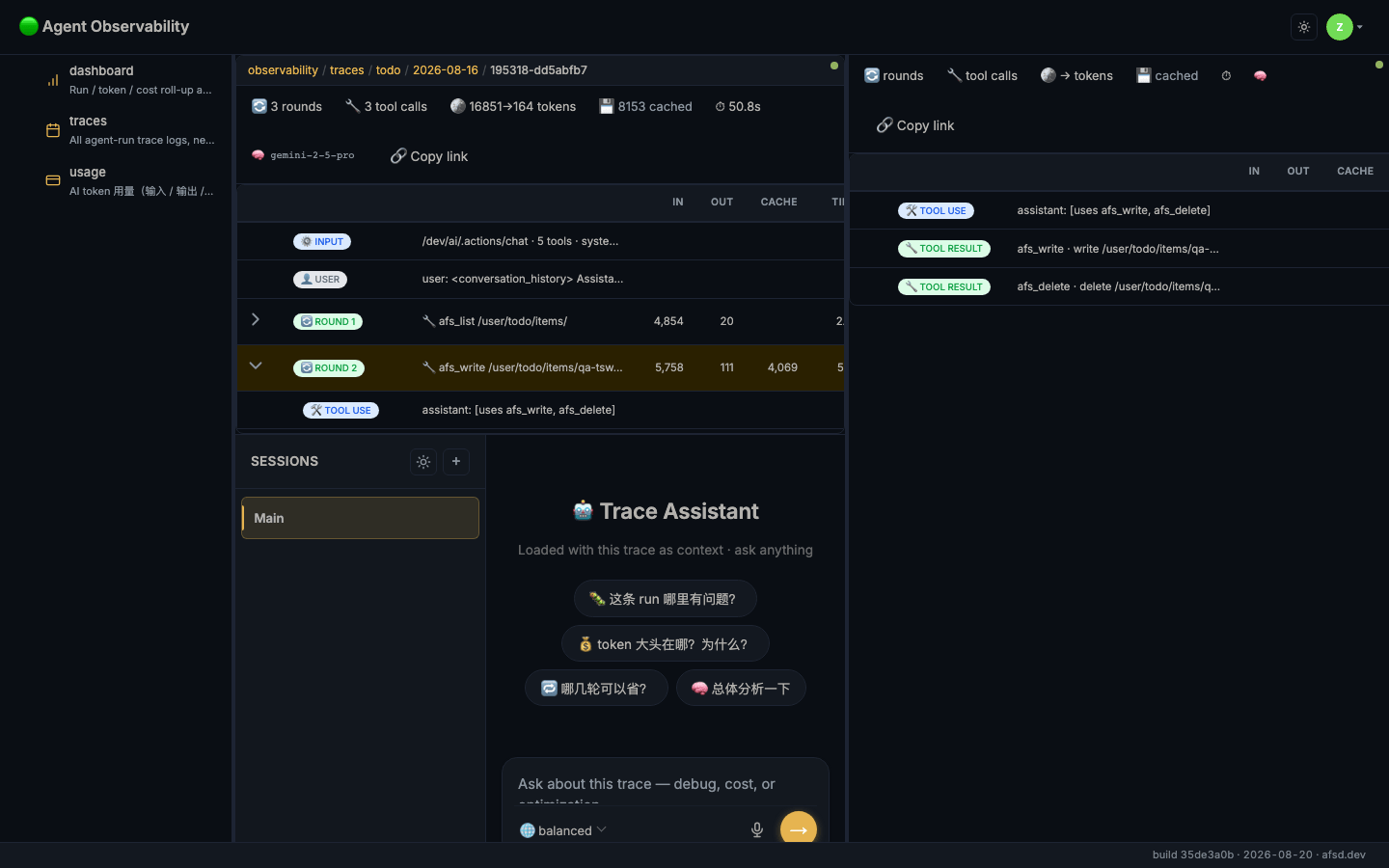Image resolution: width=1389 pixels, height=868 pixels.
Task: Go to traces breadcrumb link
Action: (x=346, y=70)
